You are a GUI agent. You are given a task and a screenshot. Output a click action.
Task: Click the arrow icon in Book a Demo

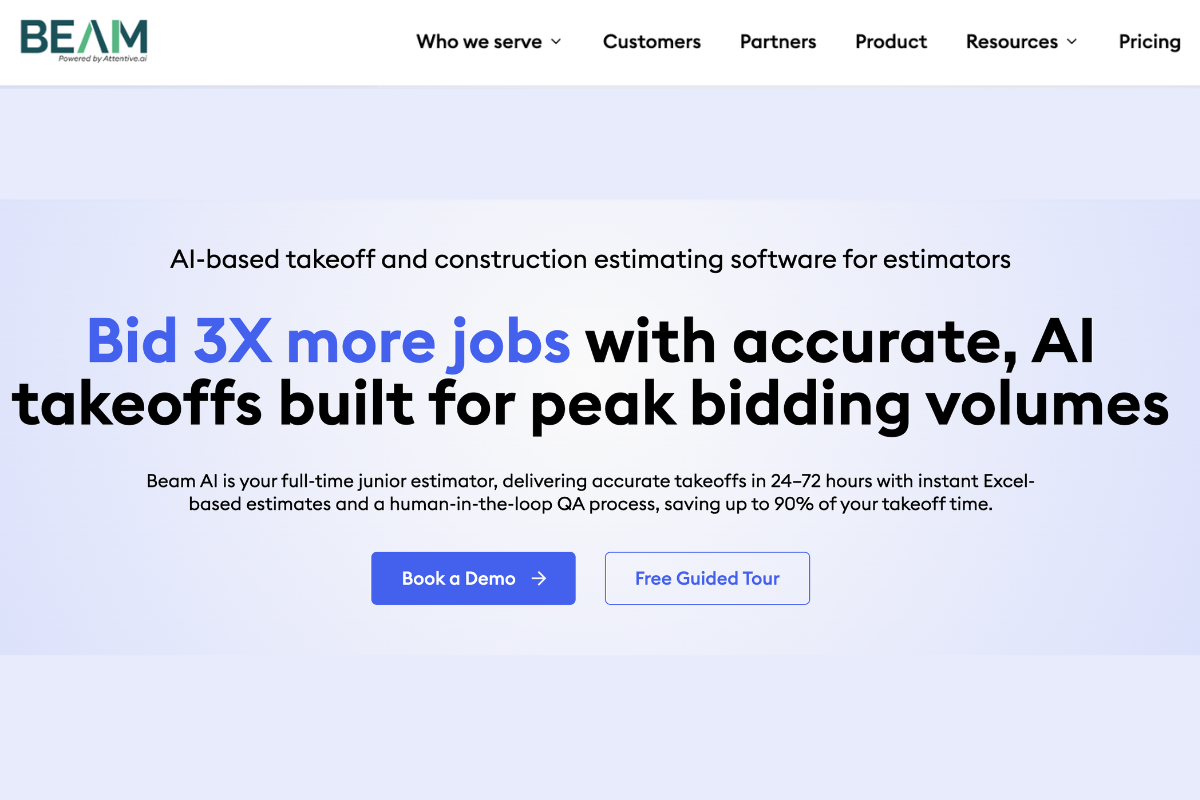pos(539,578)
